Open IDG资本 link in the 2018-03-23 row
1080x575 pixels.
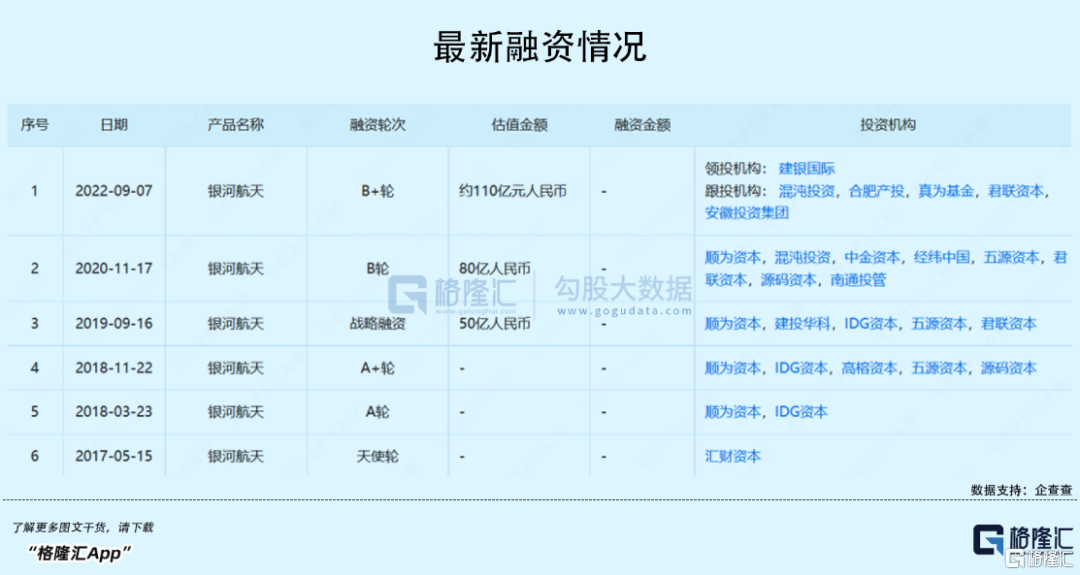[x=801, y=412]
